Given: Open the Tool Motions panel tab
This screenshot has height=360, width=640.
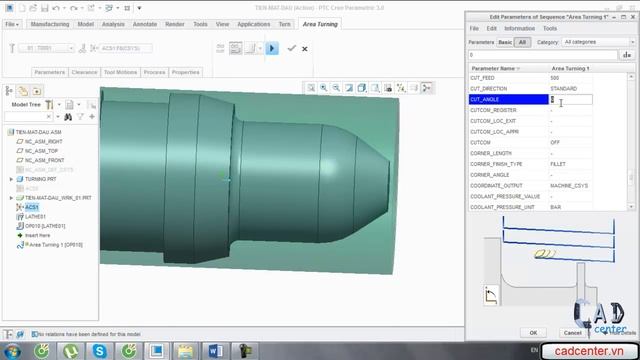Looking at the screenshot, I should (120, 72).
